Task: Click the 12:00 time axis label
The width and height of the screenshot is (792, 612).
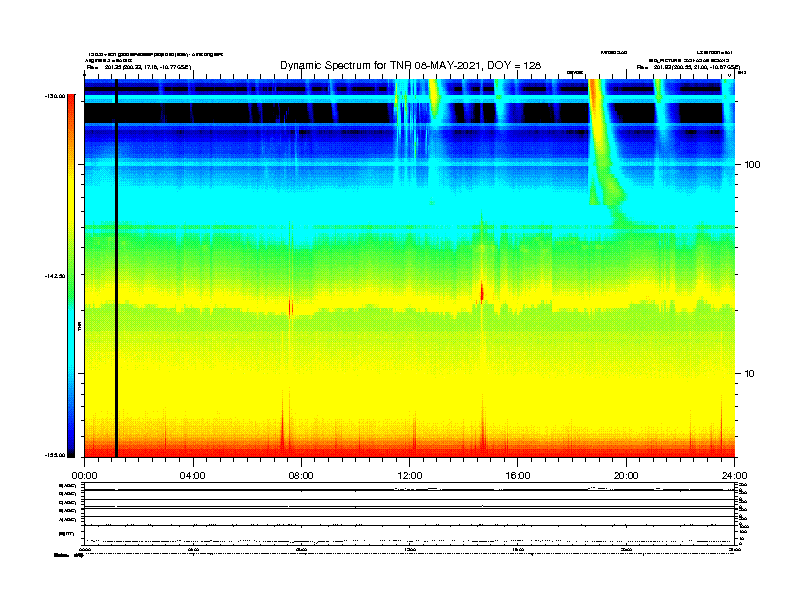Action: point(410,476)
